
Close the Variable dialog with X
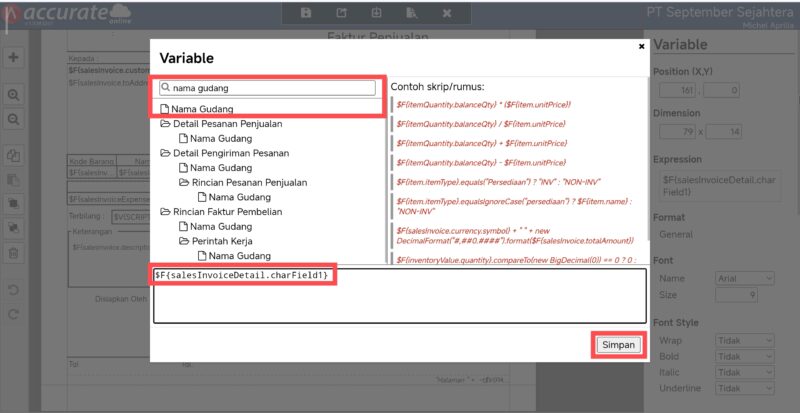(641, 46)
